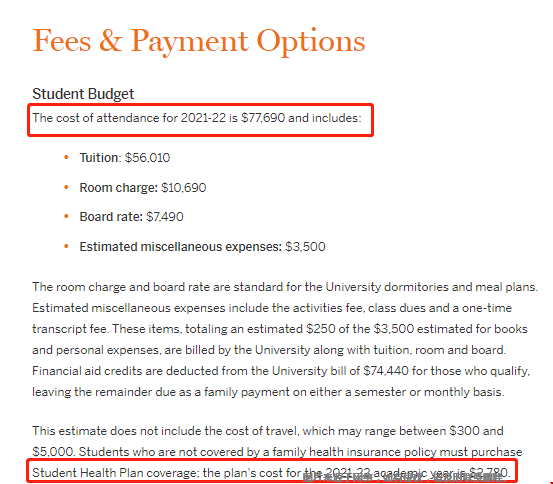
Task: Click the cost of attendance $77,690 sentence
Action: click(197, 118)
